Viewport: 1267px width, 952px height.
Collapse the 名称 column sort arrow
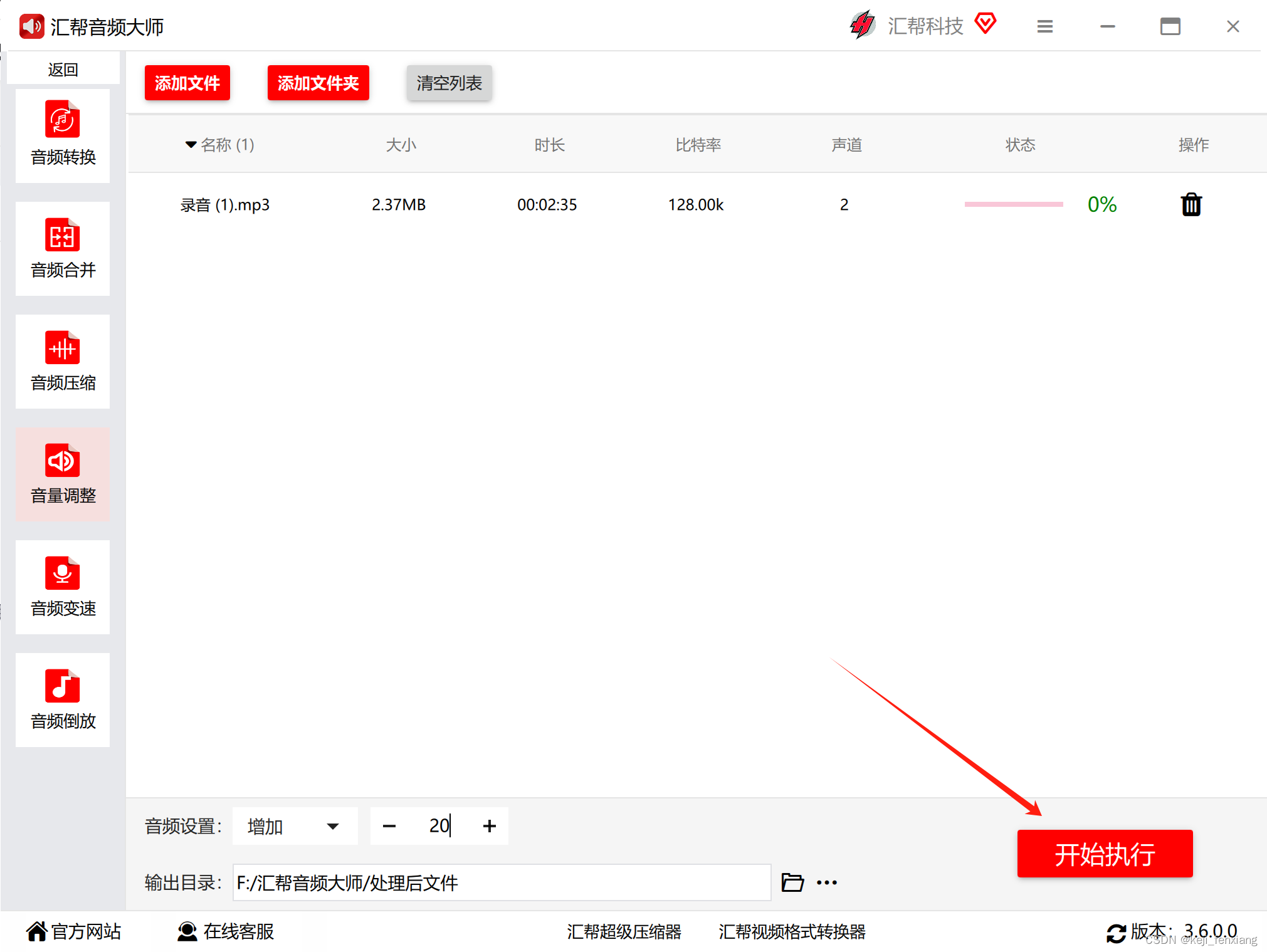pos(191,145)
